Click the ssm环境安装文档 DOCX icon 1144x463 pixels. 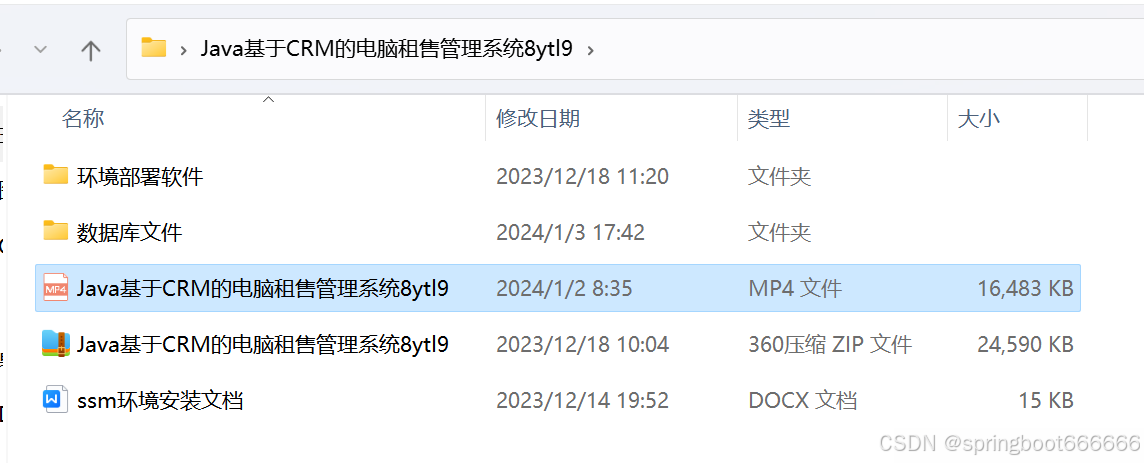pyautogui.click(x=55, y=400)
